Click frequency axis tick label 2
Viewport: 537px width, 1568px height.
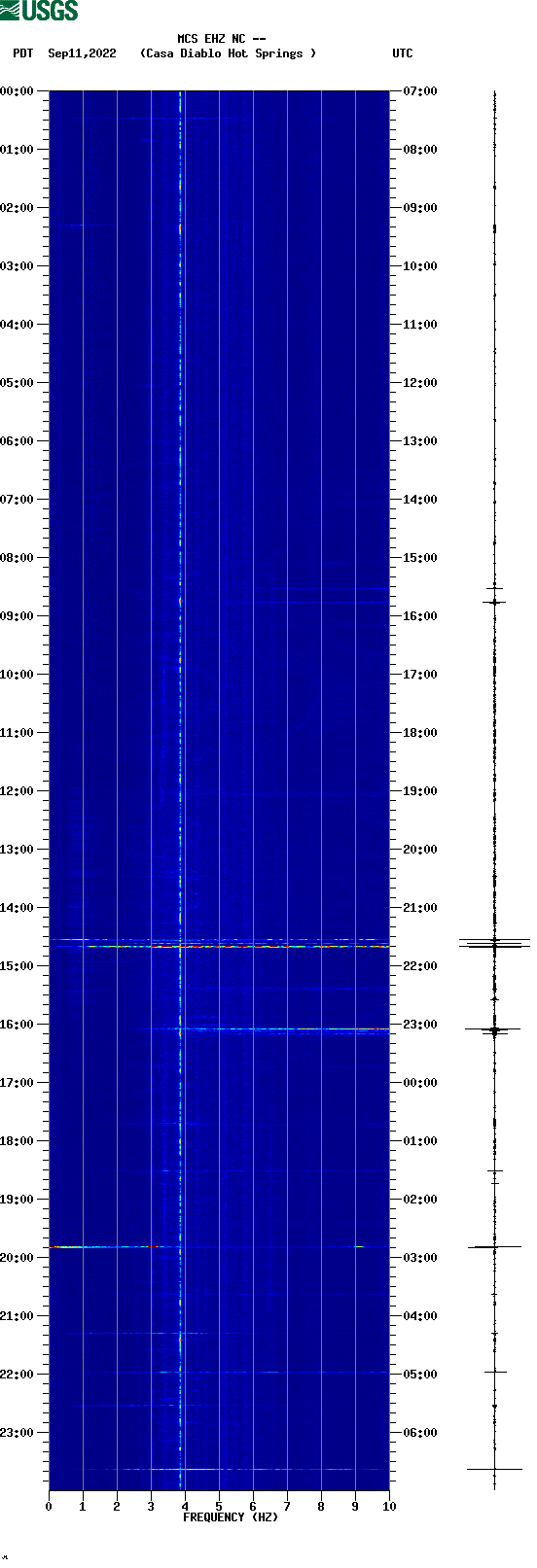pos(117,1507)
